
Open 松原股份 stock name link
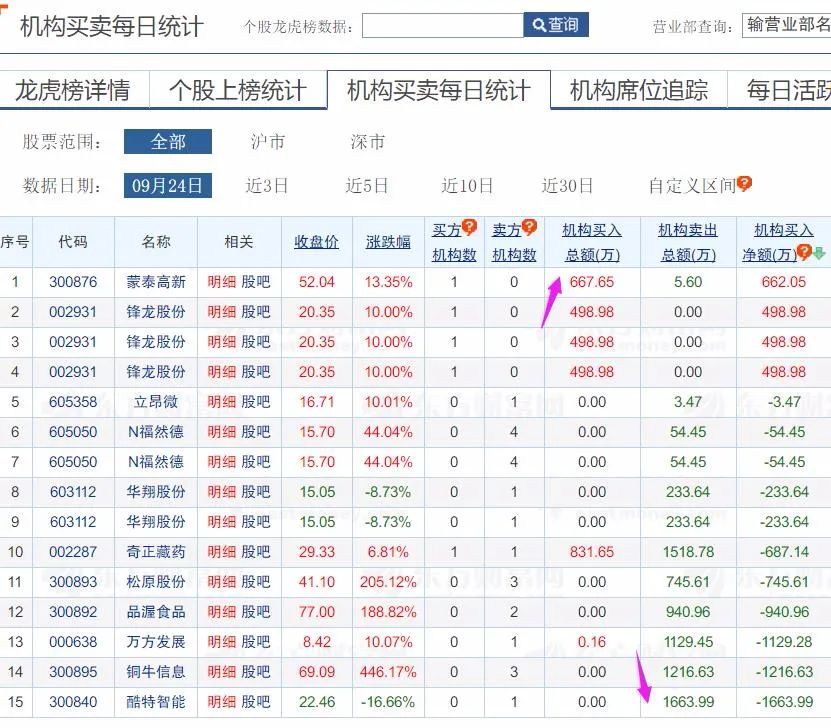(156, 582)
